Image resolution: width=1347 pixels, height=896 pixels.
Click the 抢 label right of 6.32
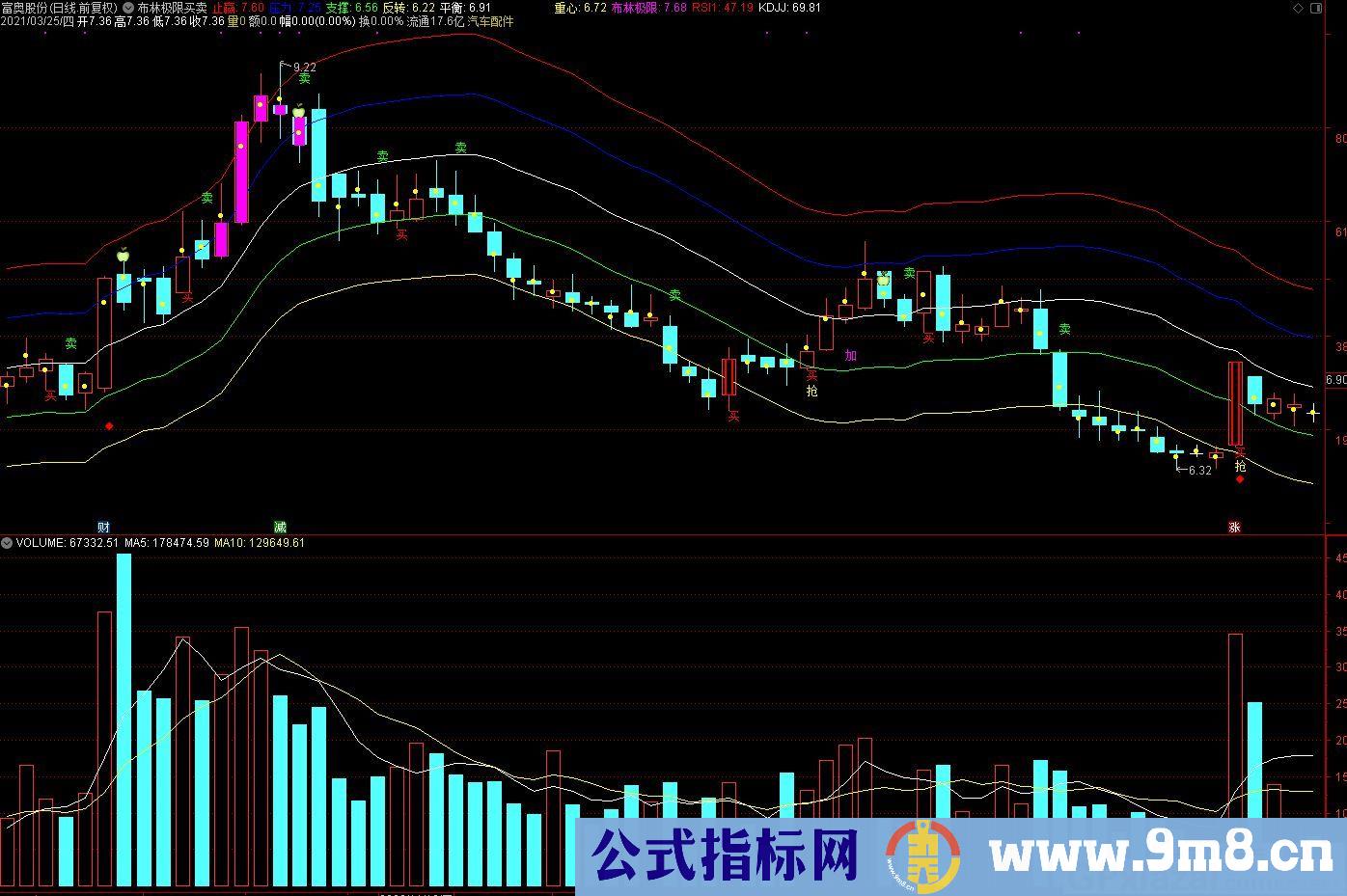pos(1241,466)
